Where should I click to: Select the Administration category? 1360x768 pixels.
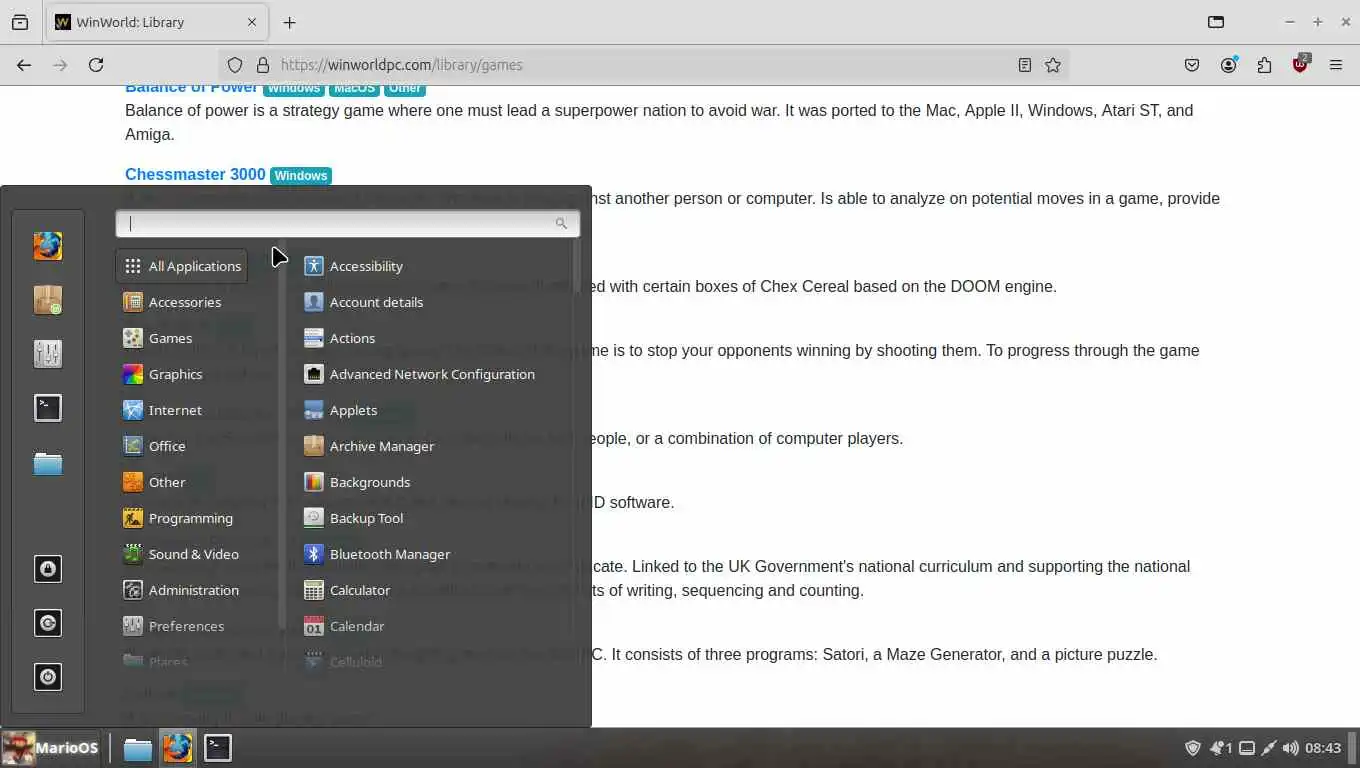[x=181, y=590]
